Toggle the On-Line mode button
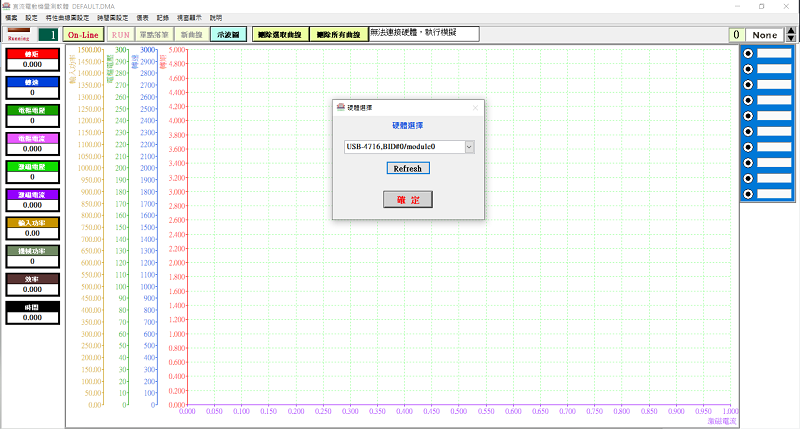This screenshot has width=800, height=429. click(x=83, y=34)
